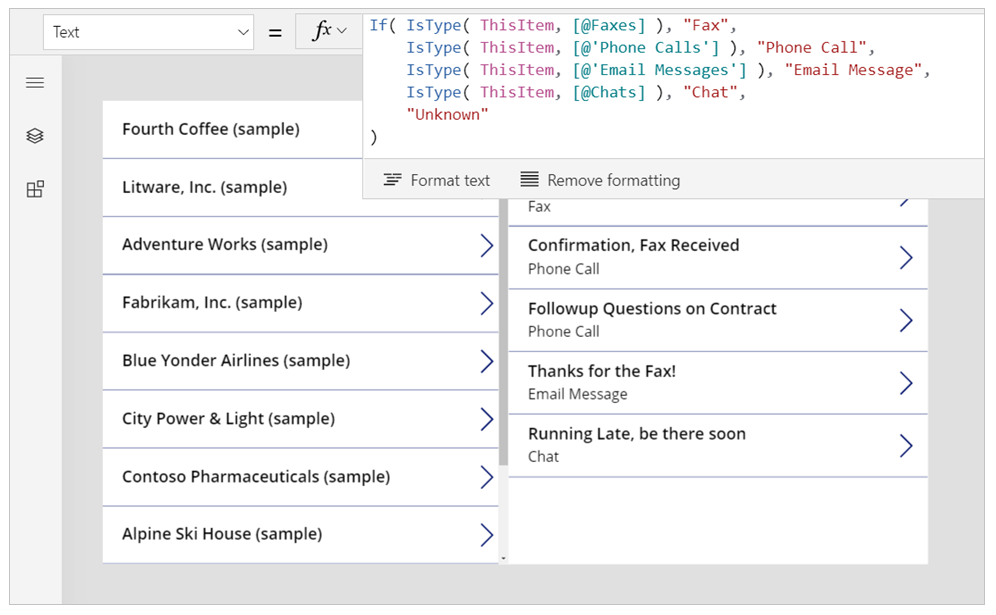Click the accounts gallery scrollbar thumb

pos(503,332)
